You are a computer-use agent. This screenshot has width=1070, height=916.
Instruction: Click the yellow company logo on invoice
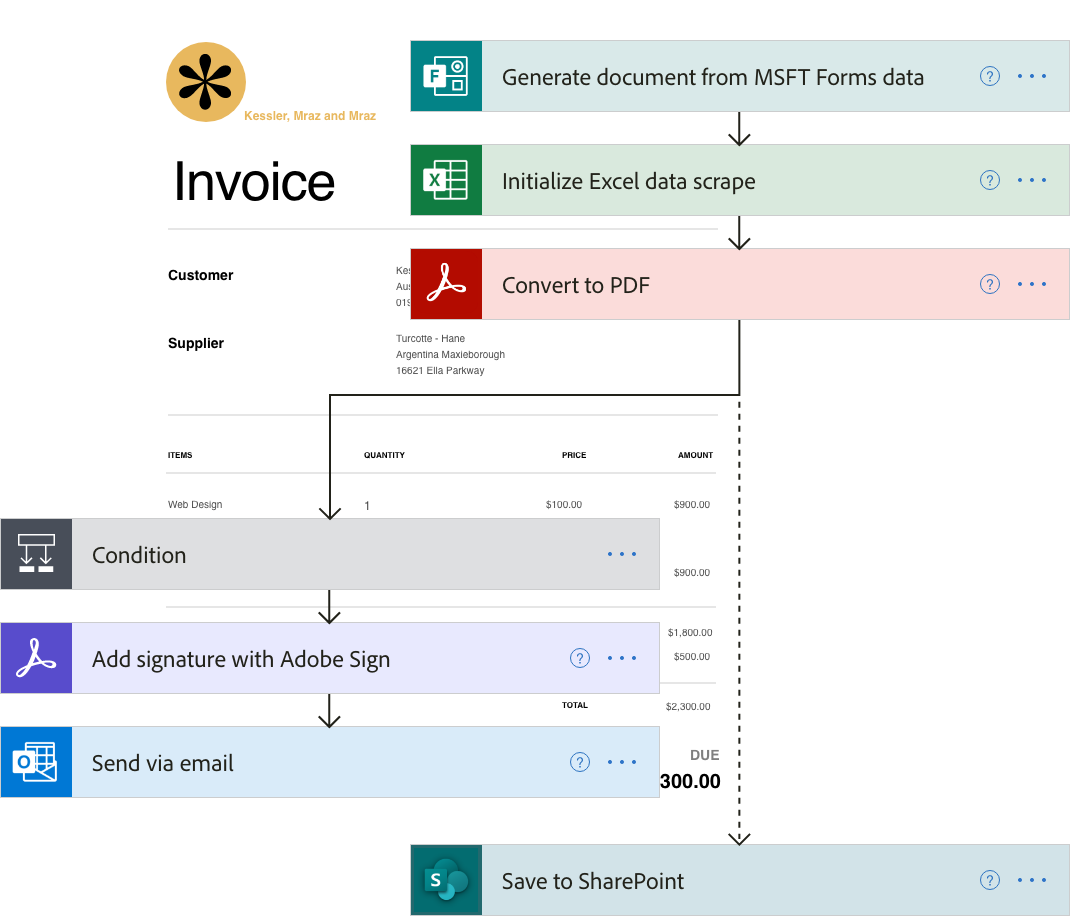[206, 83]
